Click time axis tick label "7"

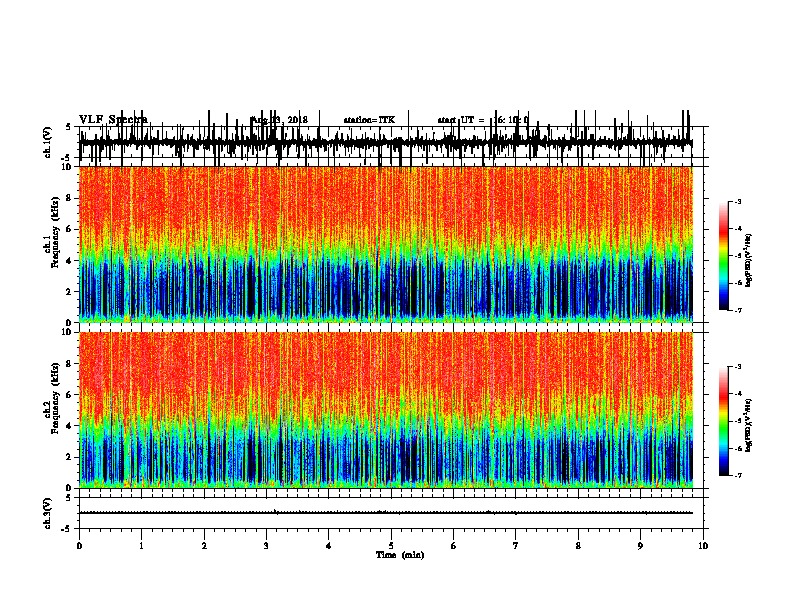coord(516,546)
